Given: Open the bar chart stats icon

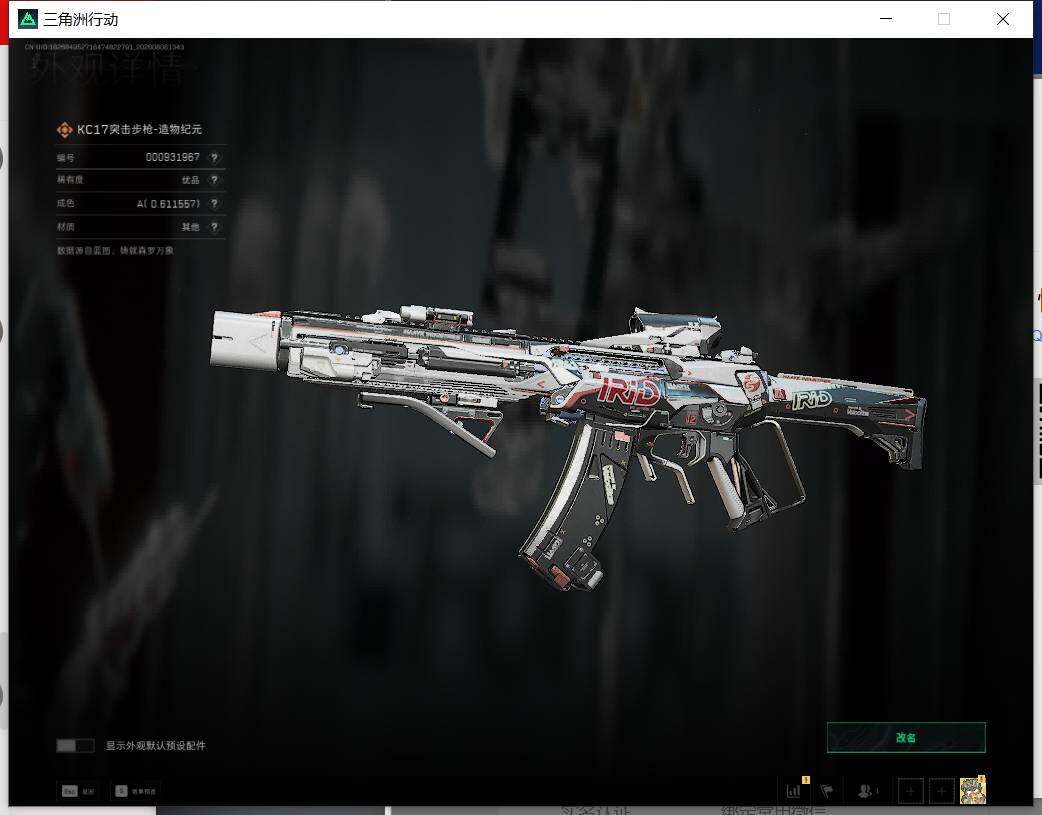Looking at the screenshot, I should (794, 791).
